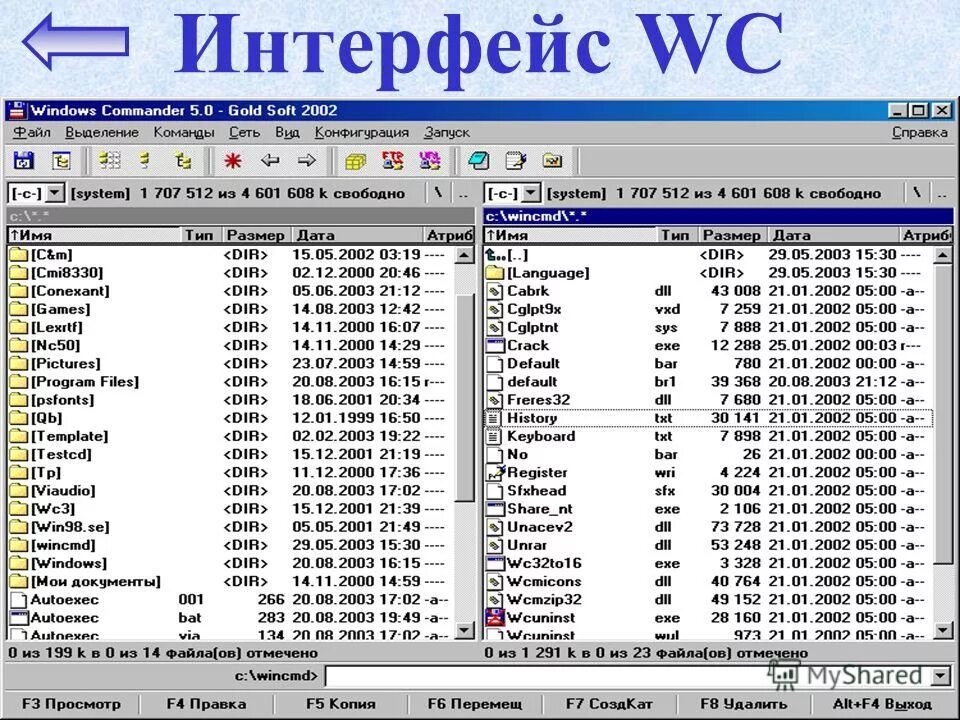Click the last folder toolbar icon
This screenshot has width=960, height=720.
(552, 161)
